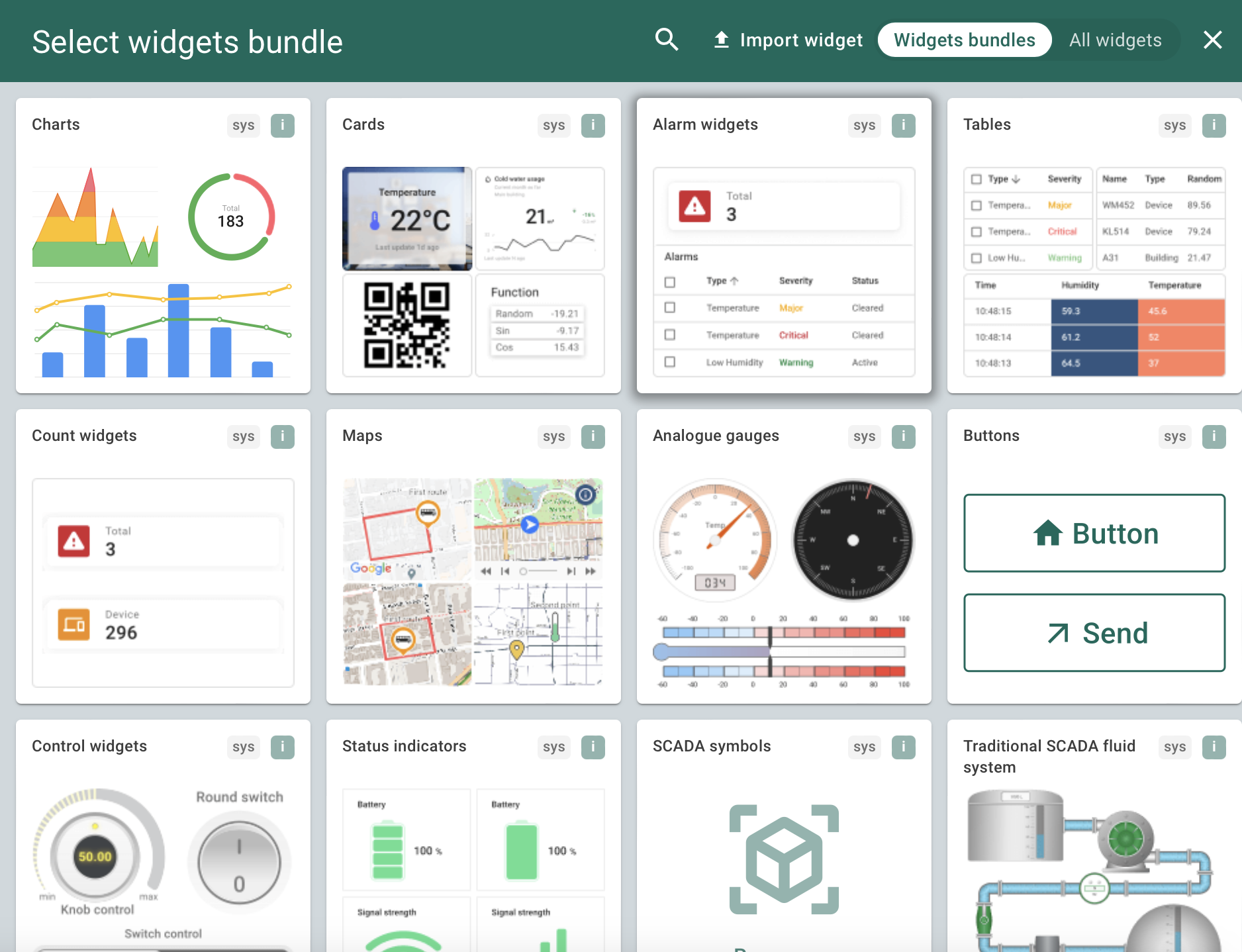The height and width of the screenshot is (952, 1242).
Task: Click the sys tag on Maps card
Action: pos(554,436)
